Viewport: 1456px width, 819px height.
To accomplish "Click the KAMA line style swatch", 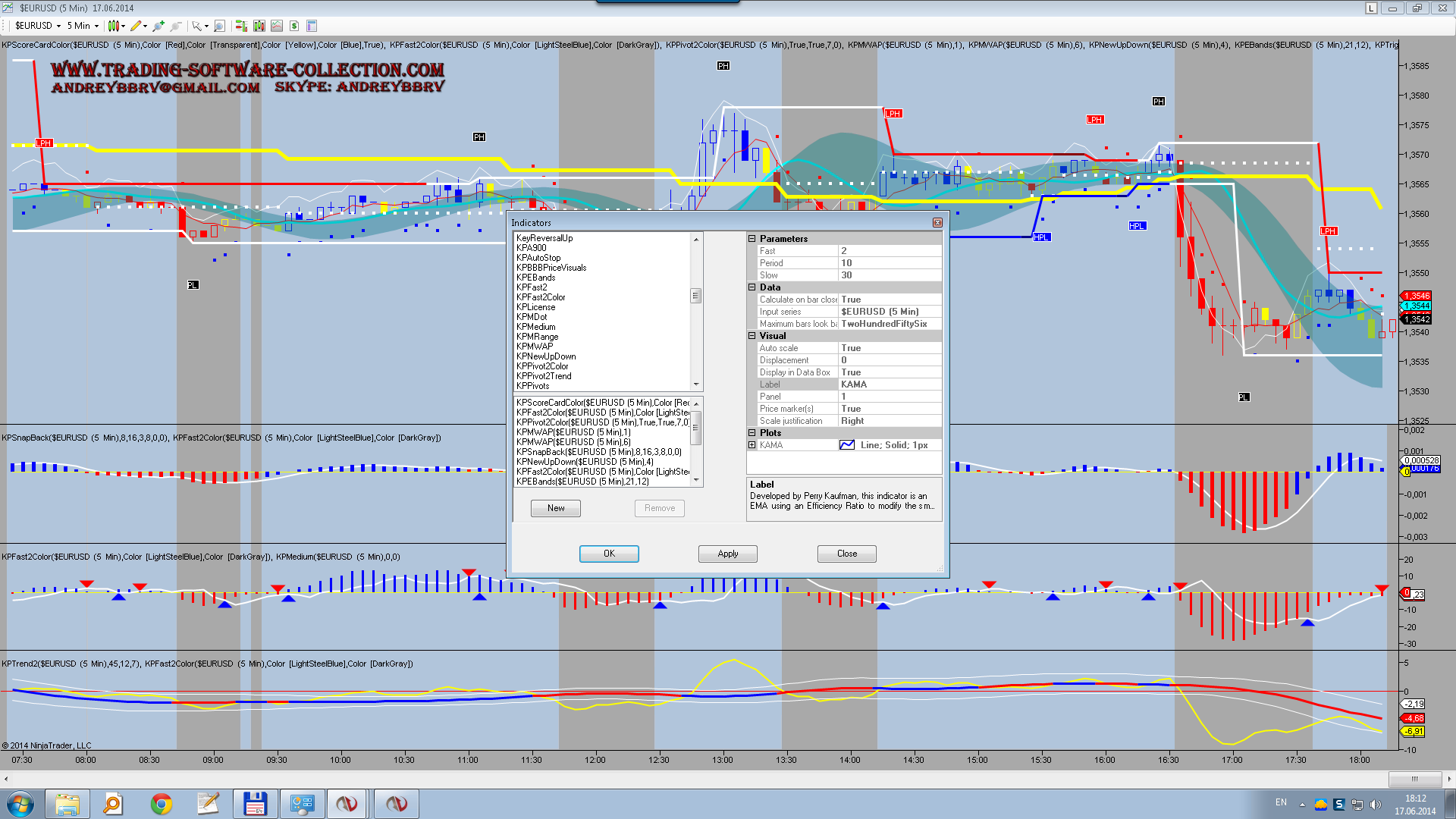I will tap(847, 445).
